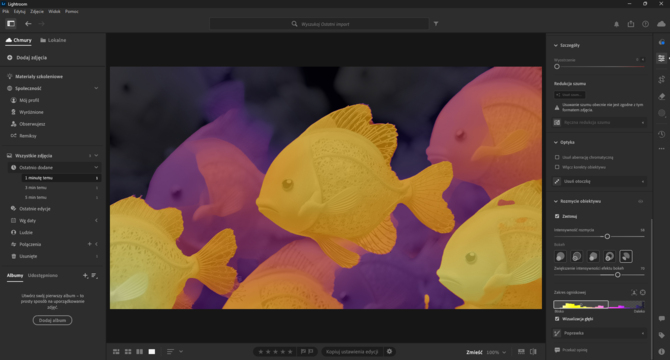
Task: Select point focus target icon in Zakres ogniskowej
Action: 643,293
